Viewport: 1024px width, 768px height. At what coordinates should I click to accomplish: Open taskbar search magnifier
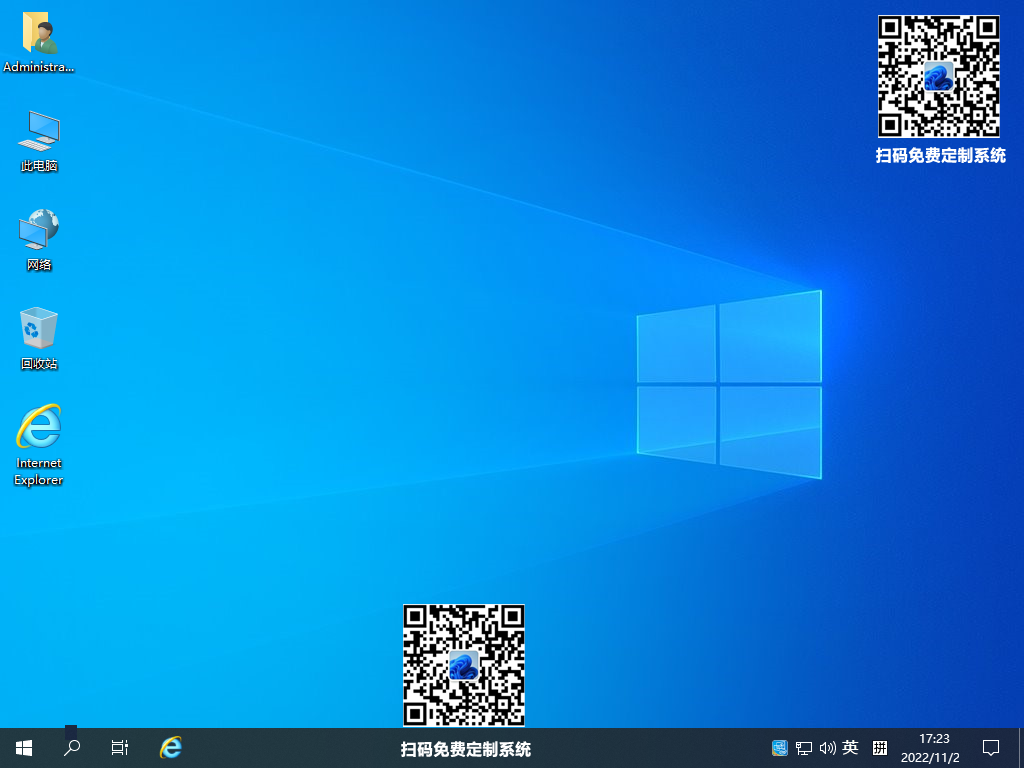click(x=72, y=748)
